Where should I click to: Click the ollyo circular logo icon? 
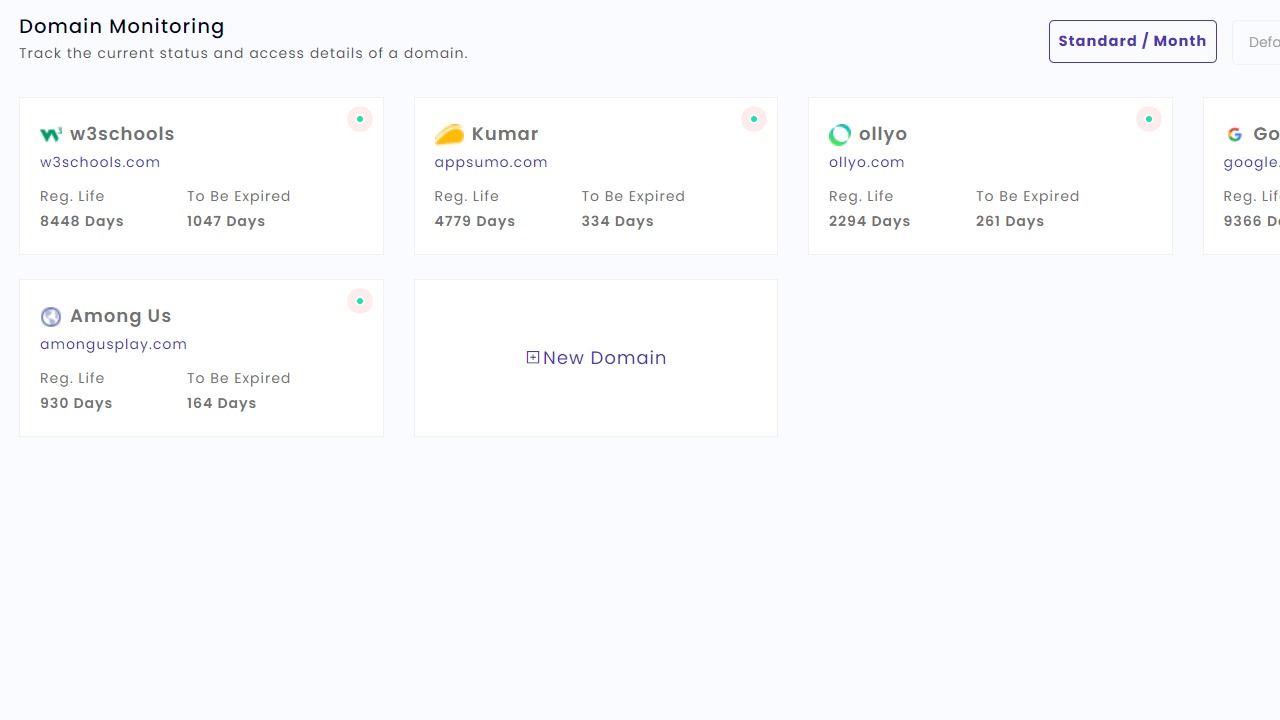pyautogui.click(x=840, y=134)
